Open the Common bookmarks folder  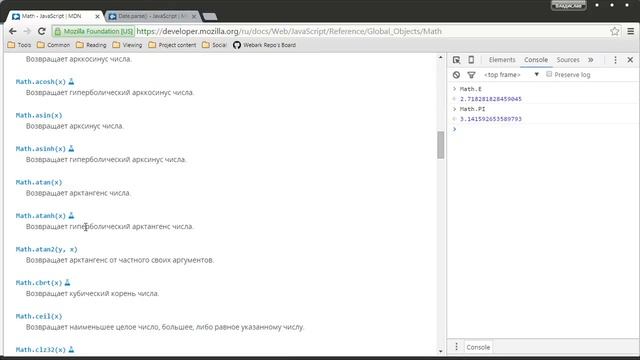click(x=53, y=45)
